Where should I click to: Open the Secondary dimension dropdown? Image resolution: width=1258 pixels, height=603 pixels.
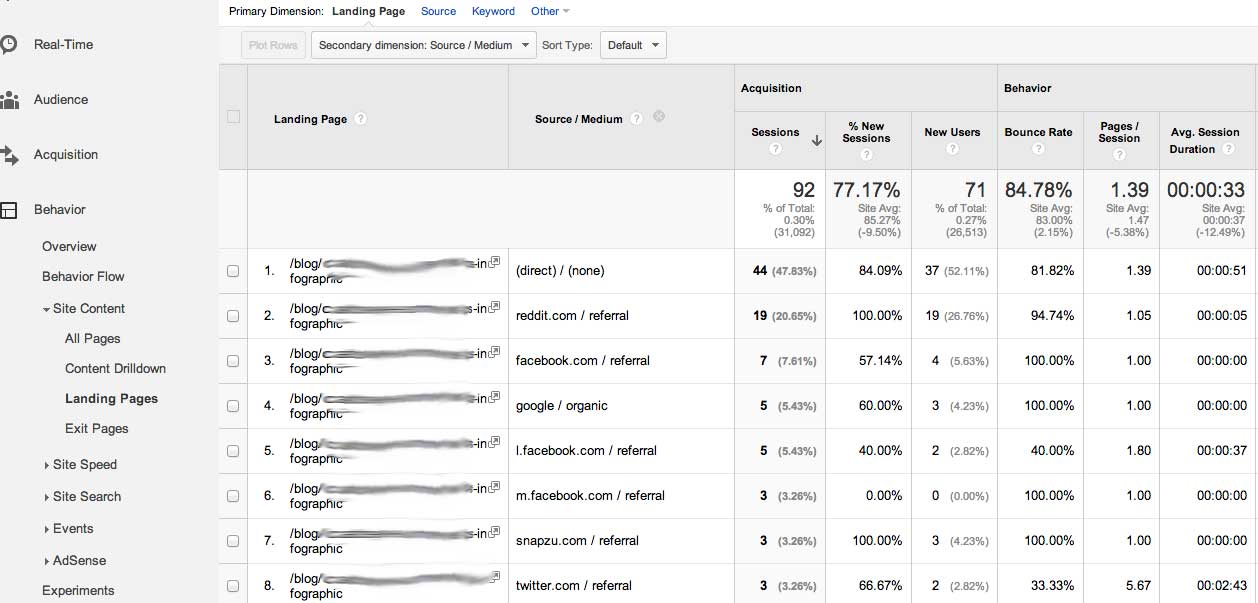[425, 45]
